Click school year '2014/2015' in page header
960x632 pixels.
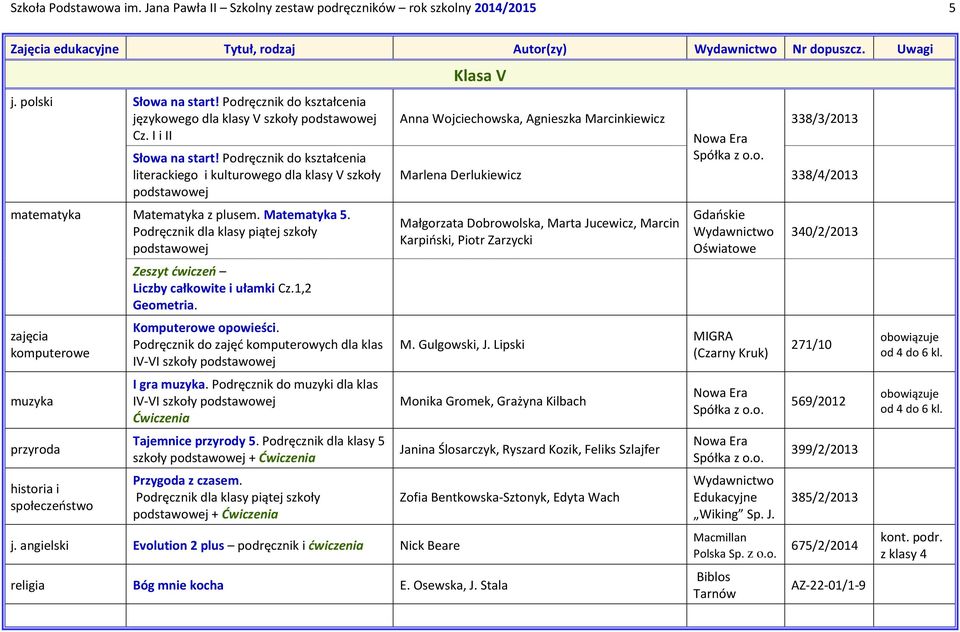pyautogui.click(x=506, y=8)
